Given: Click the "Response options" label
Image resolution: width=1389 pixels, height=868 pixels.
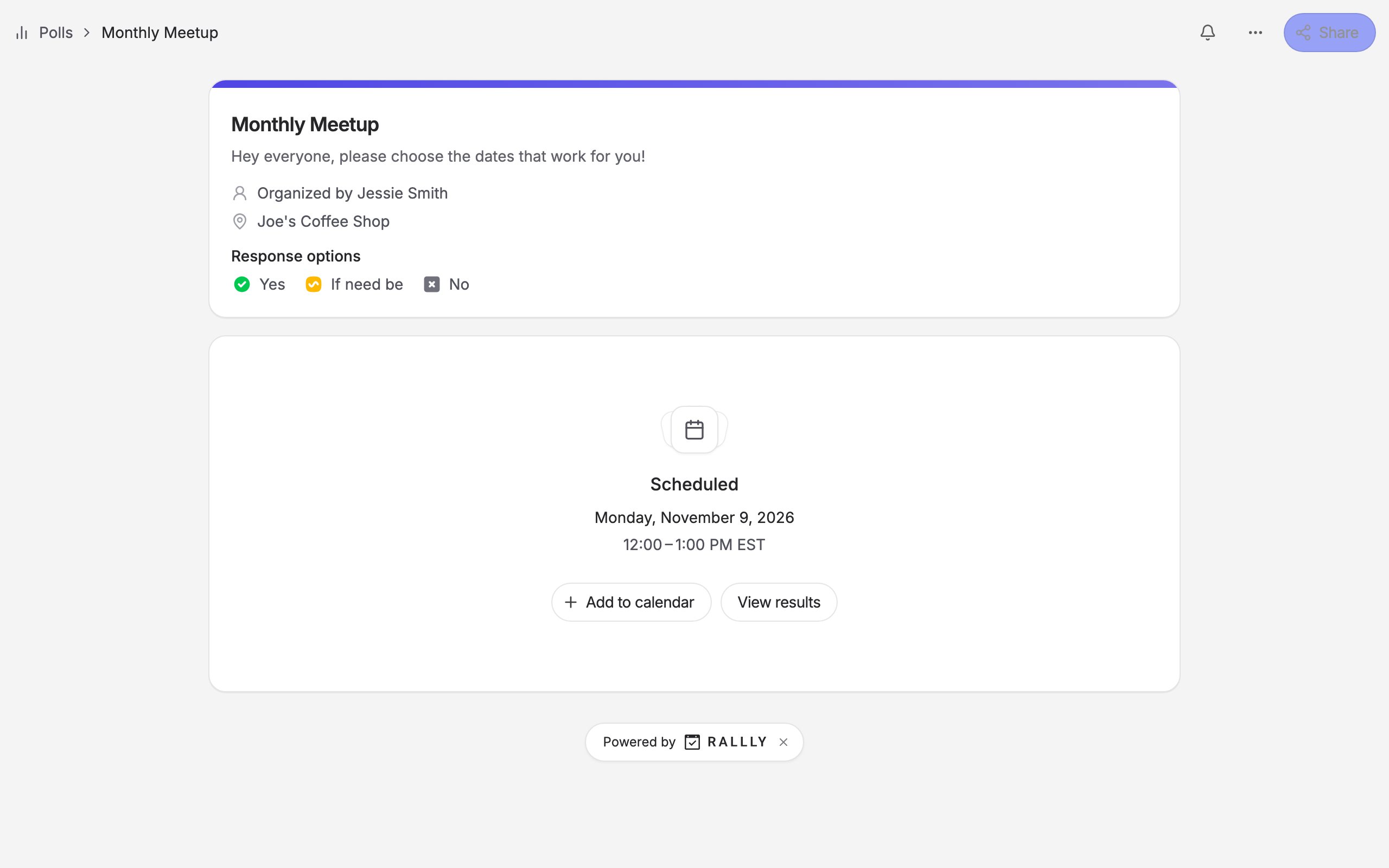Looking at the screenshot, I should pos(296,256).
